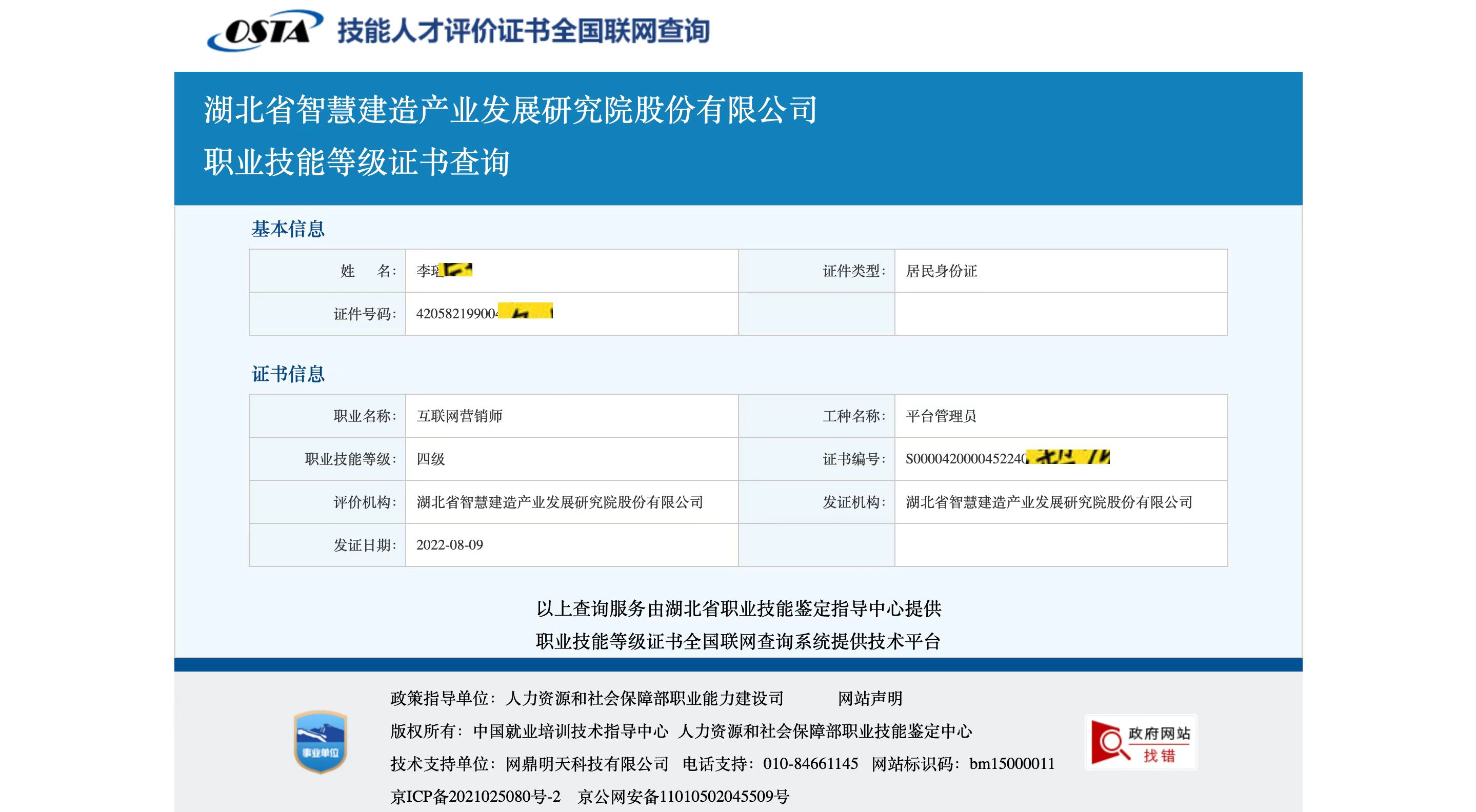Click the 技能人才评价证书全国联网查询 site title
Image resolution: width=1476 pixels, height=812 pixels.
524,30
